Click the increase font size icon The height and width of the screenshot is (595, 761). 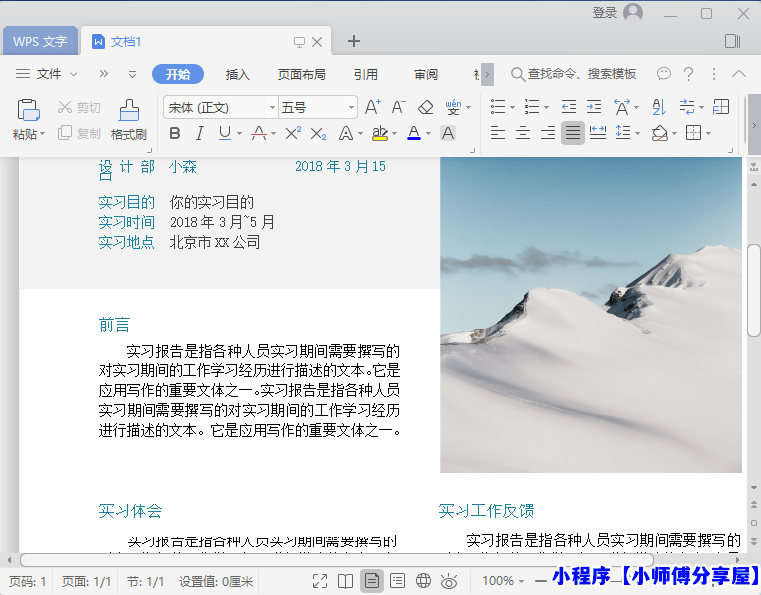tap(372, 107)
